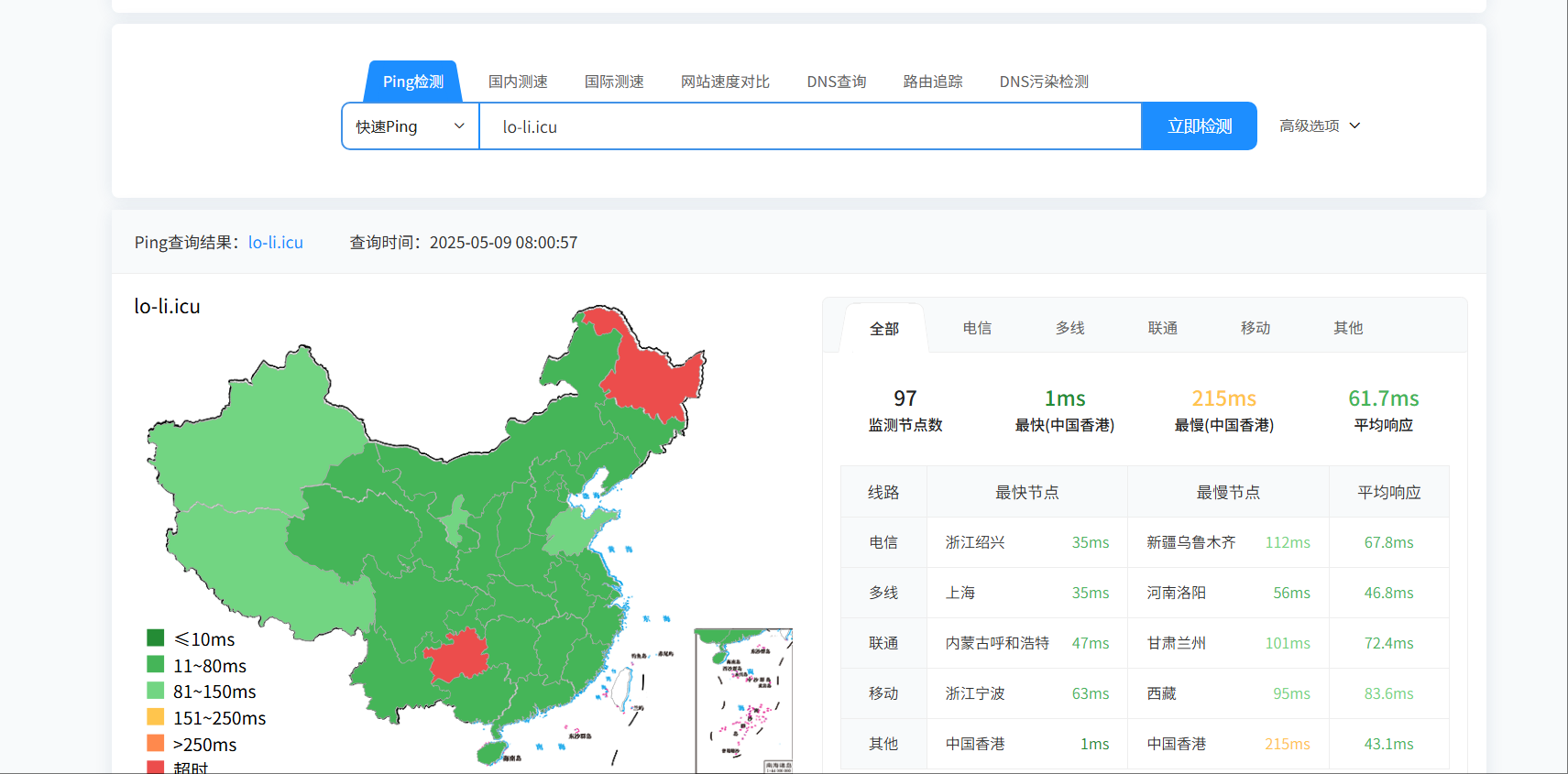The width and height of the screenshot is (1568, 774).
Task: Click the lo-li.icu result link
Action: (275, 243)
